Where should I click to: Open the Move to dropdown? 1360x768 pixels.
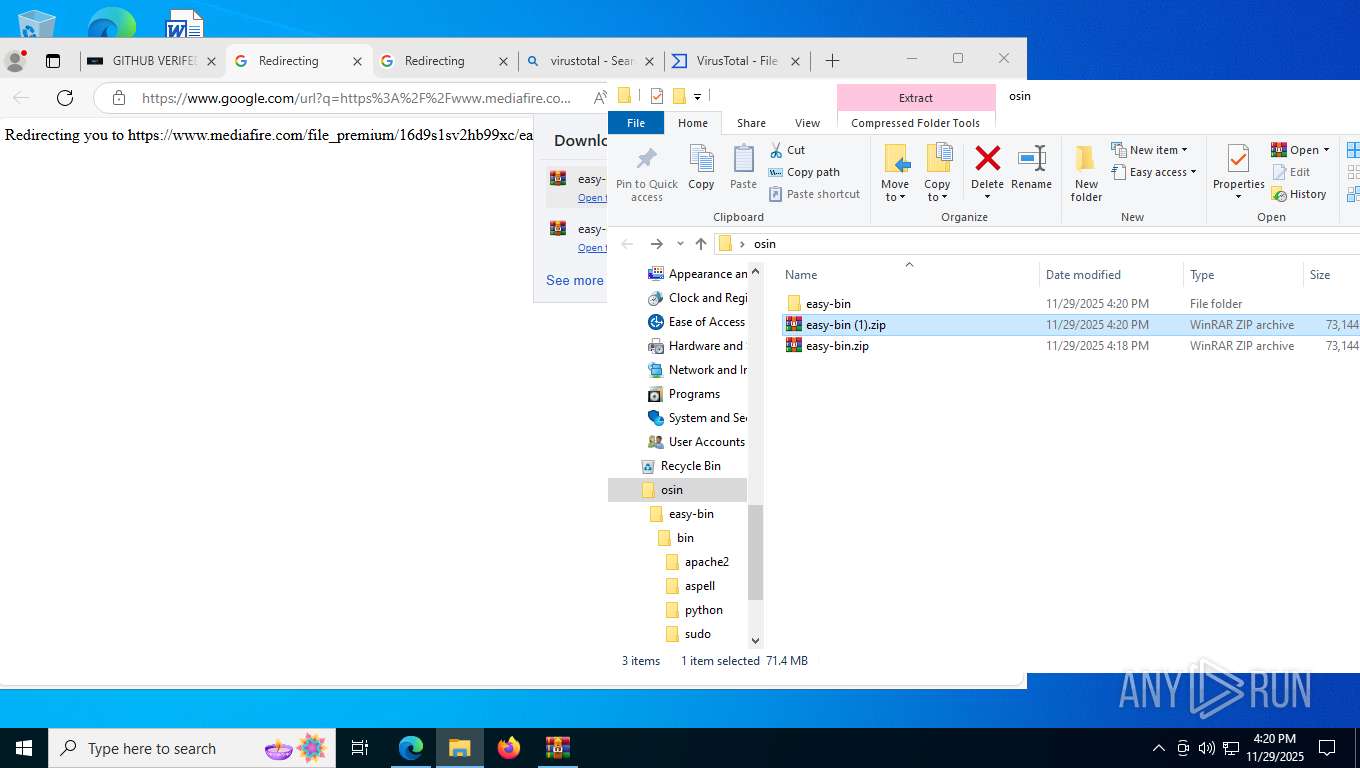click(x=895, y=190)
